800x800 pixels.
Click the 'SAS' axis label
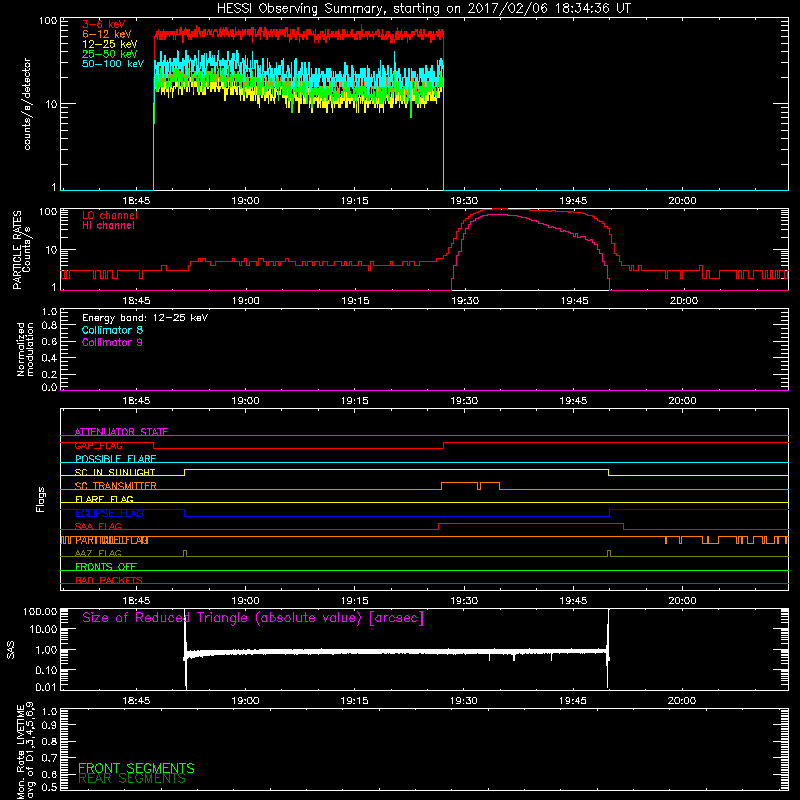click(x=11, y=649)
